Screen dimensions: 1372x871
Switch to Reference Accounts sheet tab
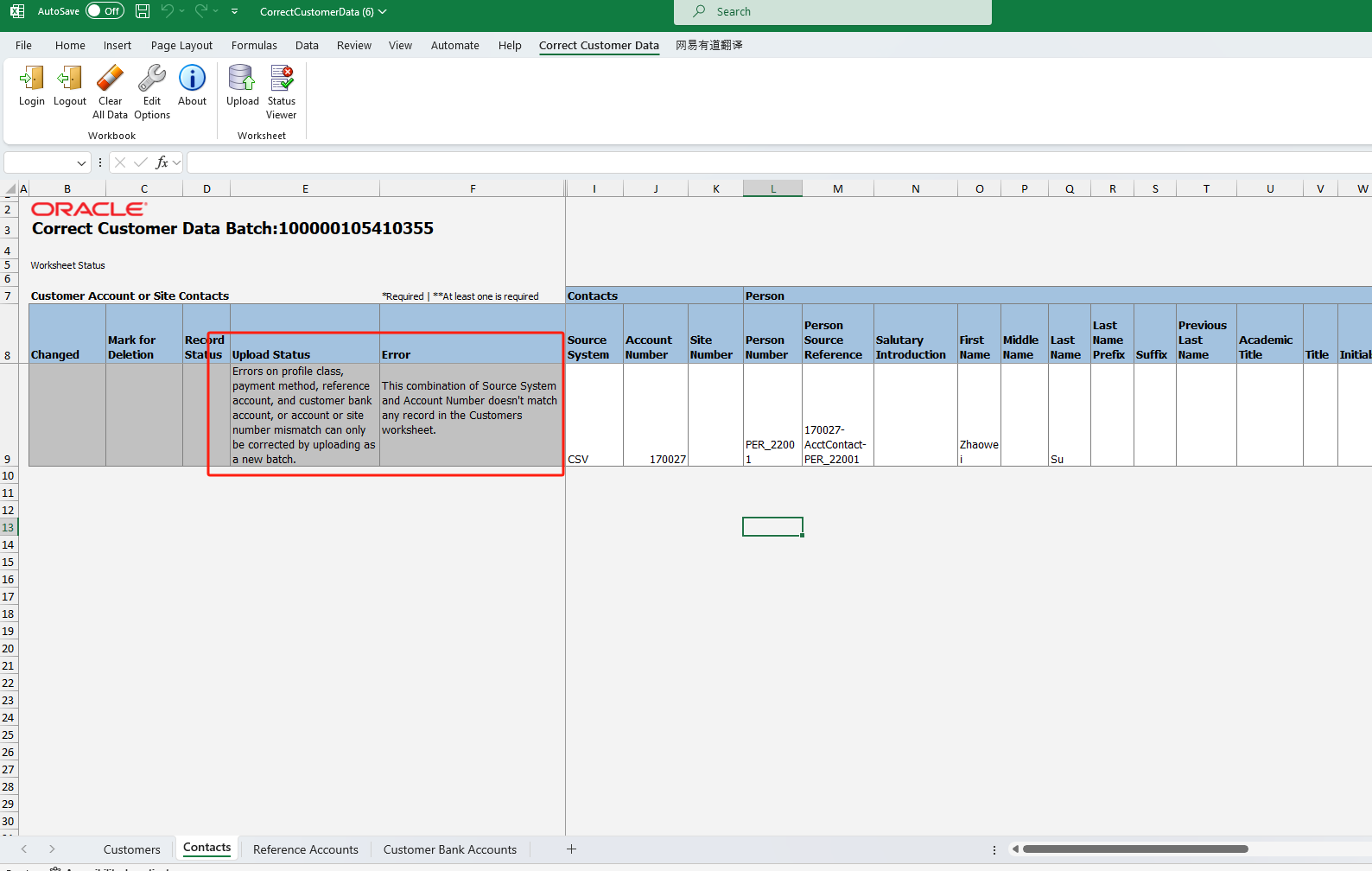click(x=306, y=849)
